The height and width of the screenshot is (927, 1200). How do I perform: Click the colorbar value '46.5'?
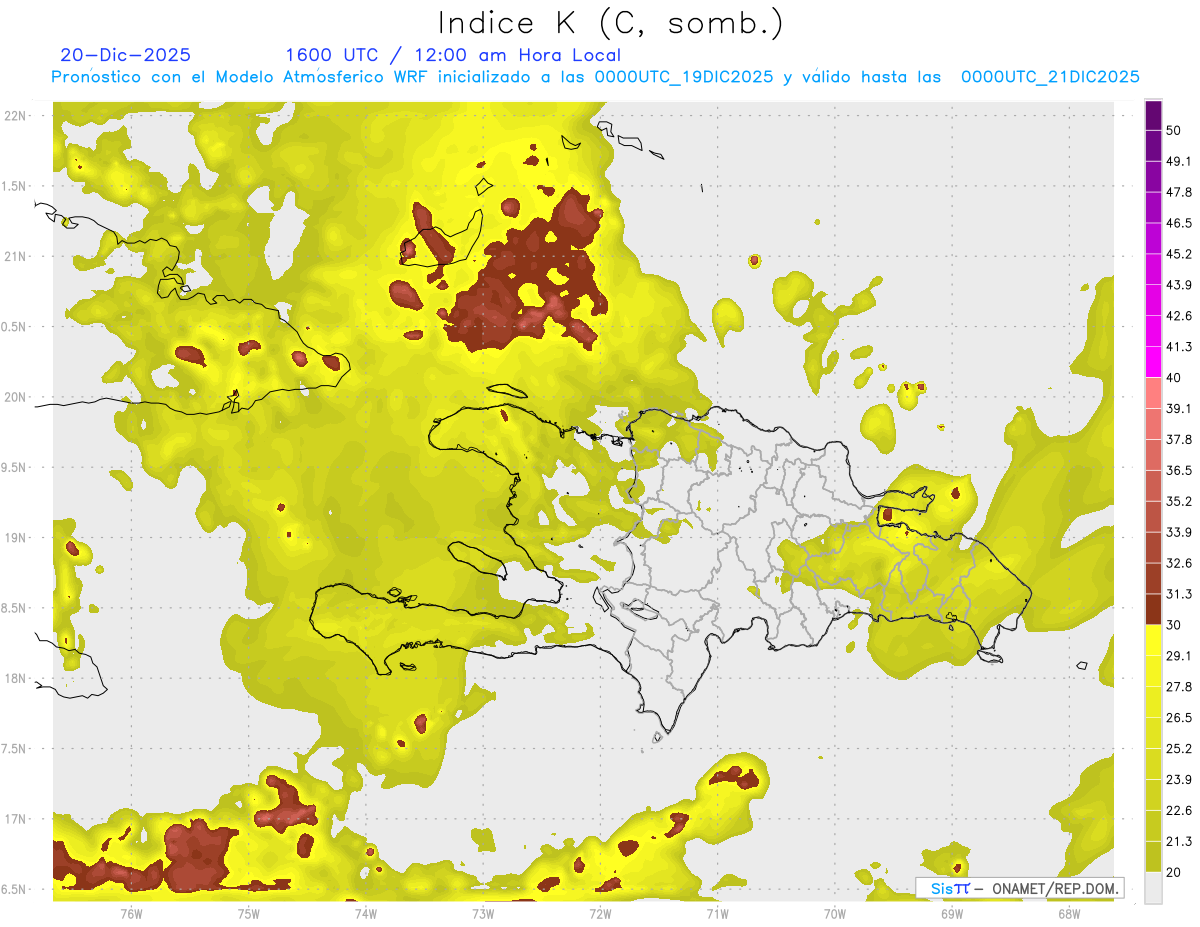pyautogui.click(x=1179, y=223)
